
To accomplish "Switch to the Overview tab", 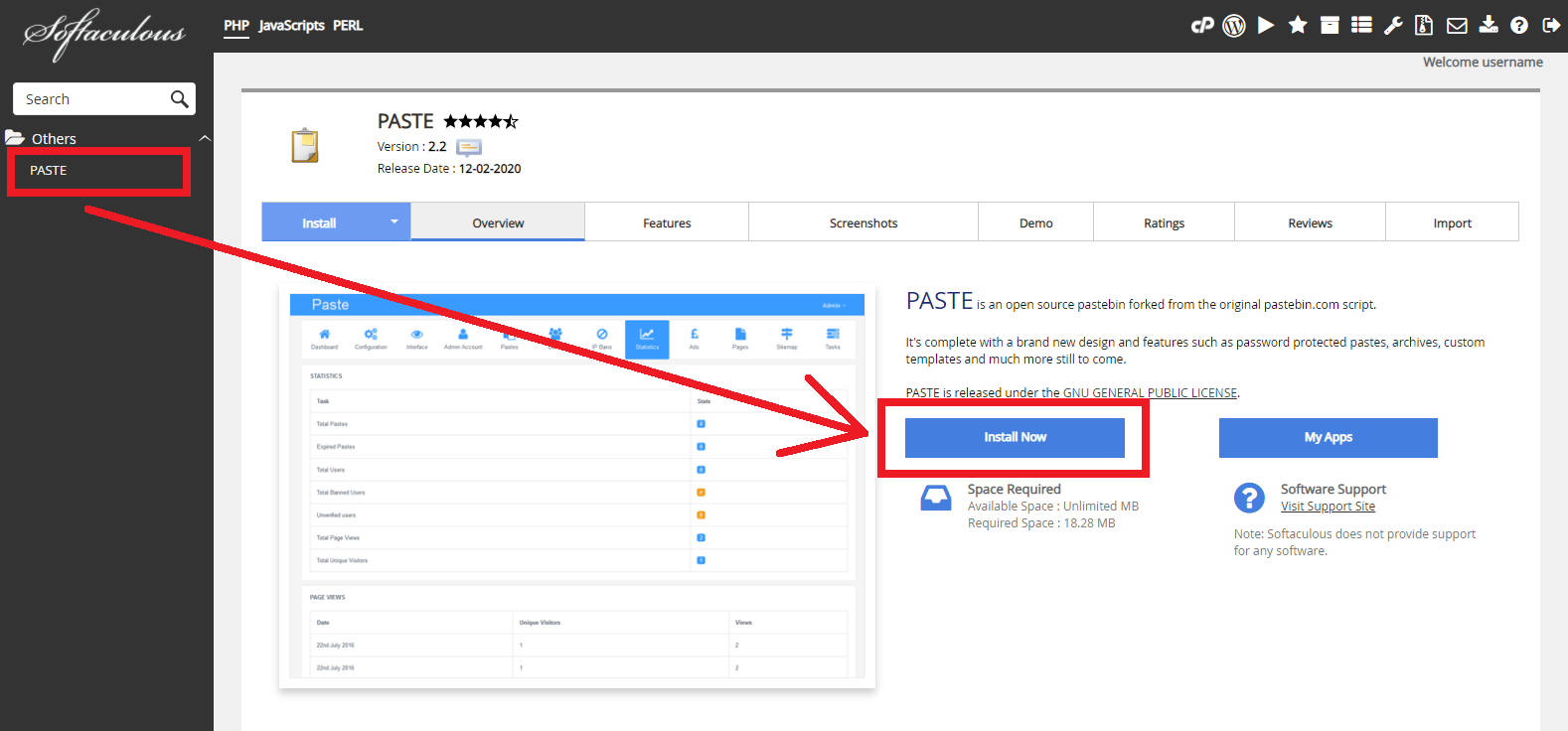I will pos(498,222).
